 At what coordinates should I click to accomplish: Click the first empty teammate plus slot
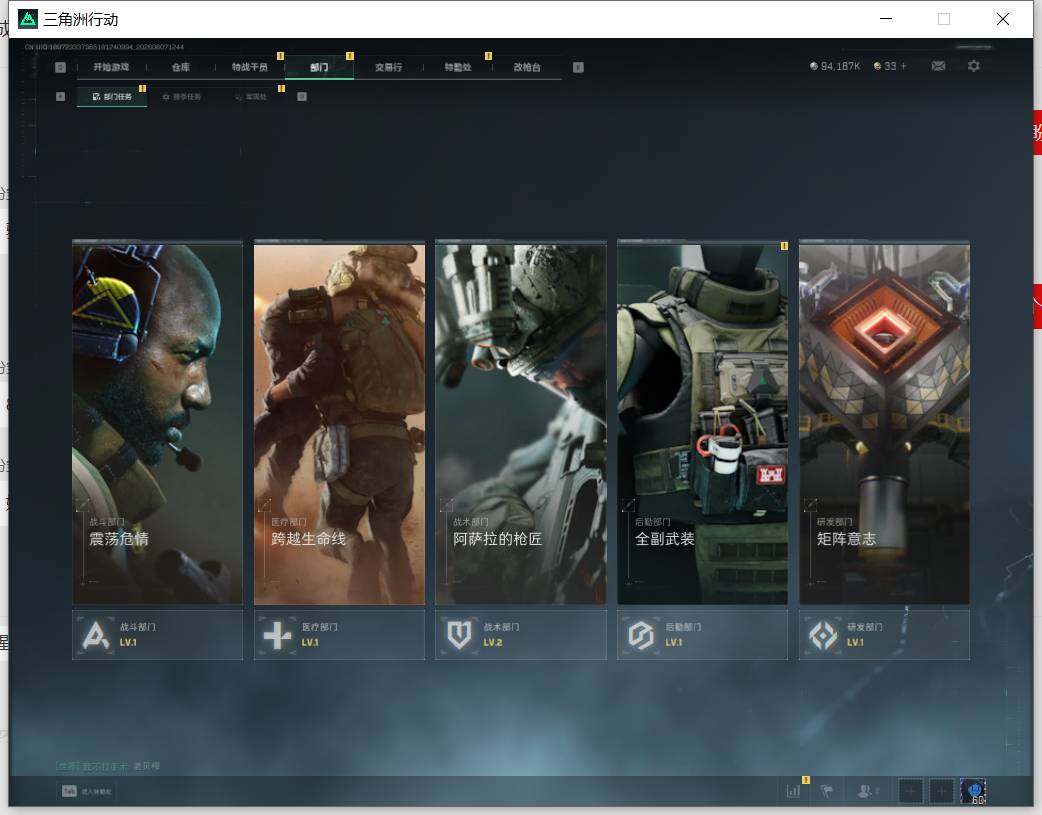(910, 791)
